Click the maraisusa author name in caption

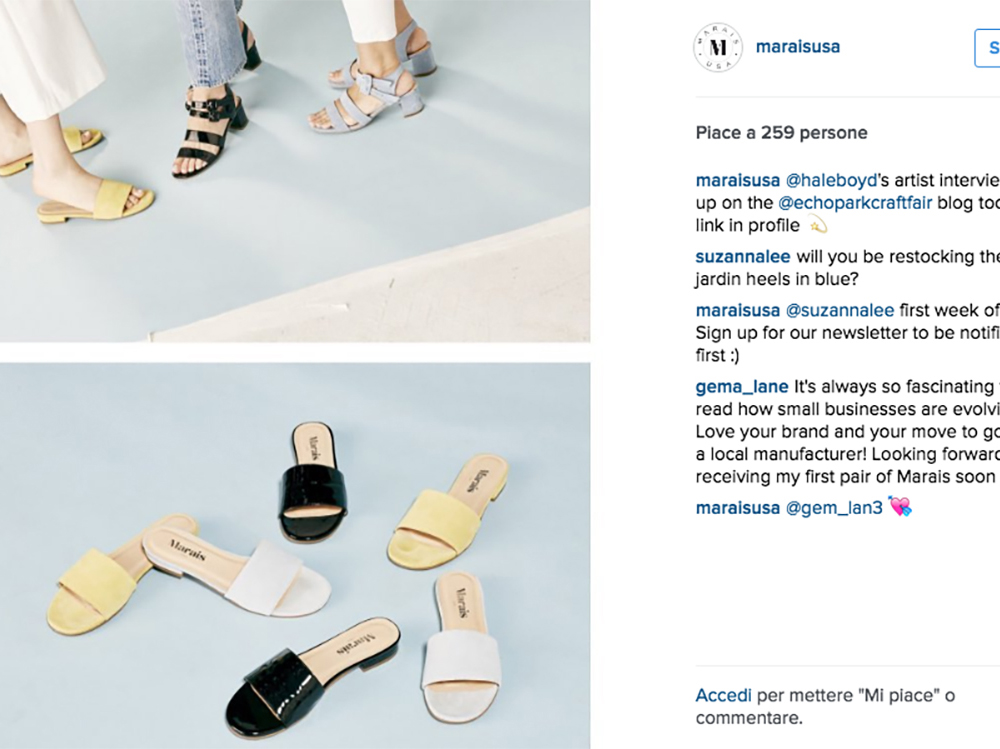[x=737, y=181]
